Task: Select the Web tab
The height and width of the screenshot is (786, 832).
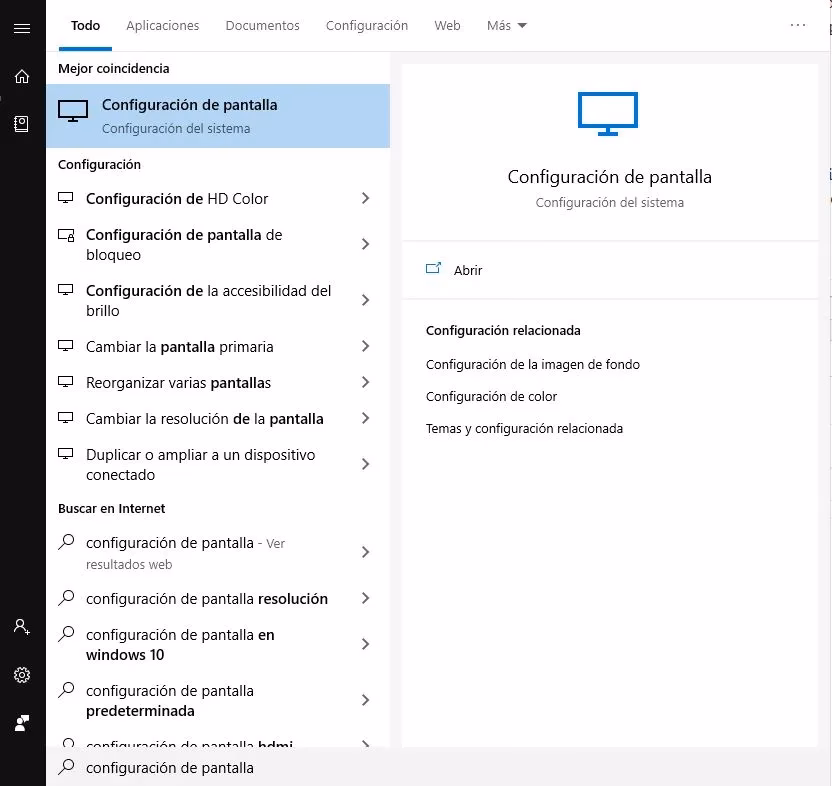Action: [447, 25]
